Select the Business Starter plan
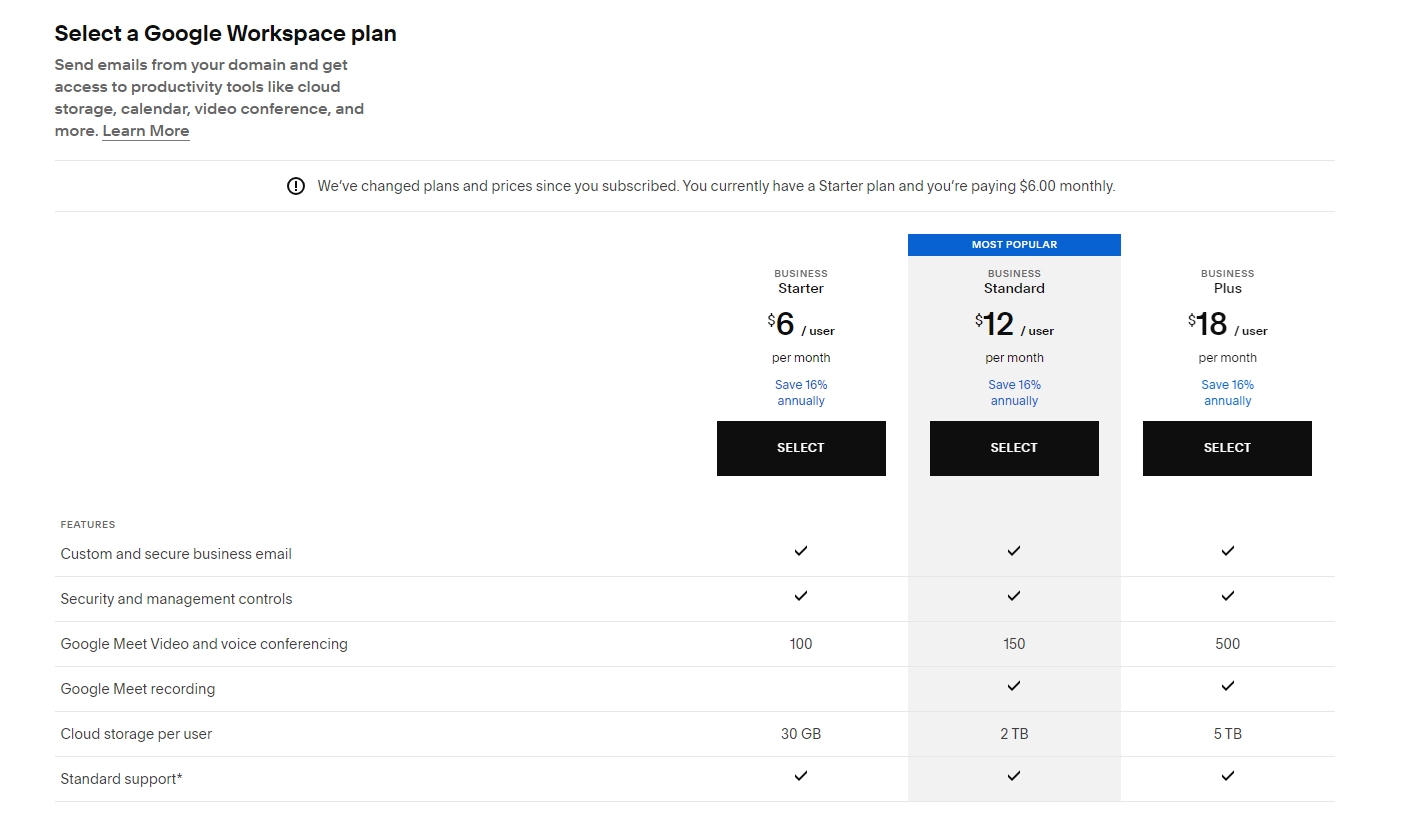This screenshot has width=1409, height=824. [801, 448]
